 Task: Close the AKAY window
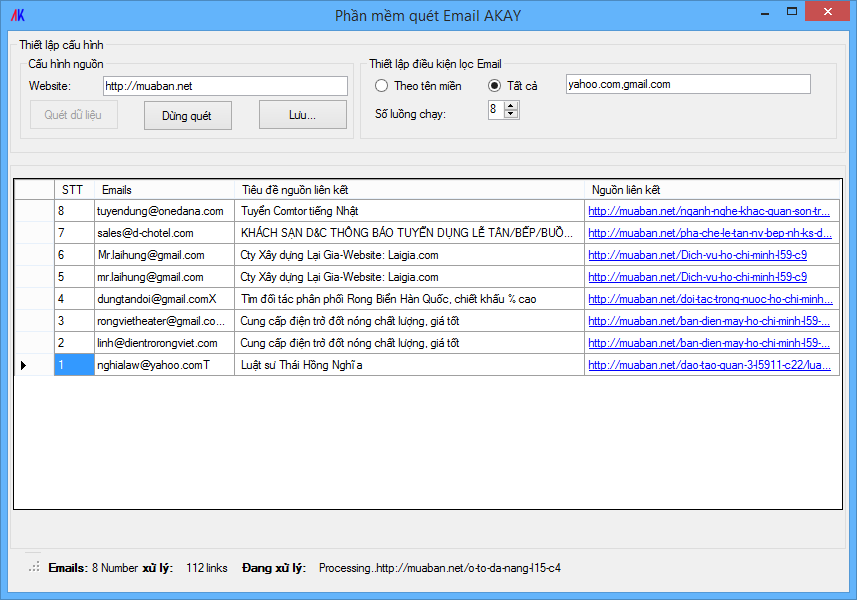pos(827,11)
